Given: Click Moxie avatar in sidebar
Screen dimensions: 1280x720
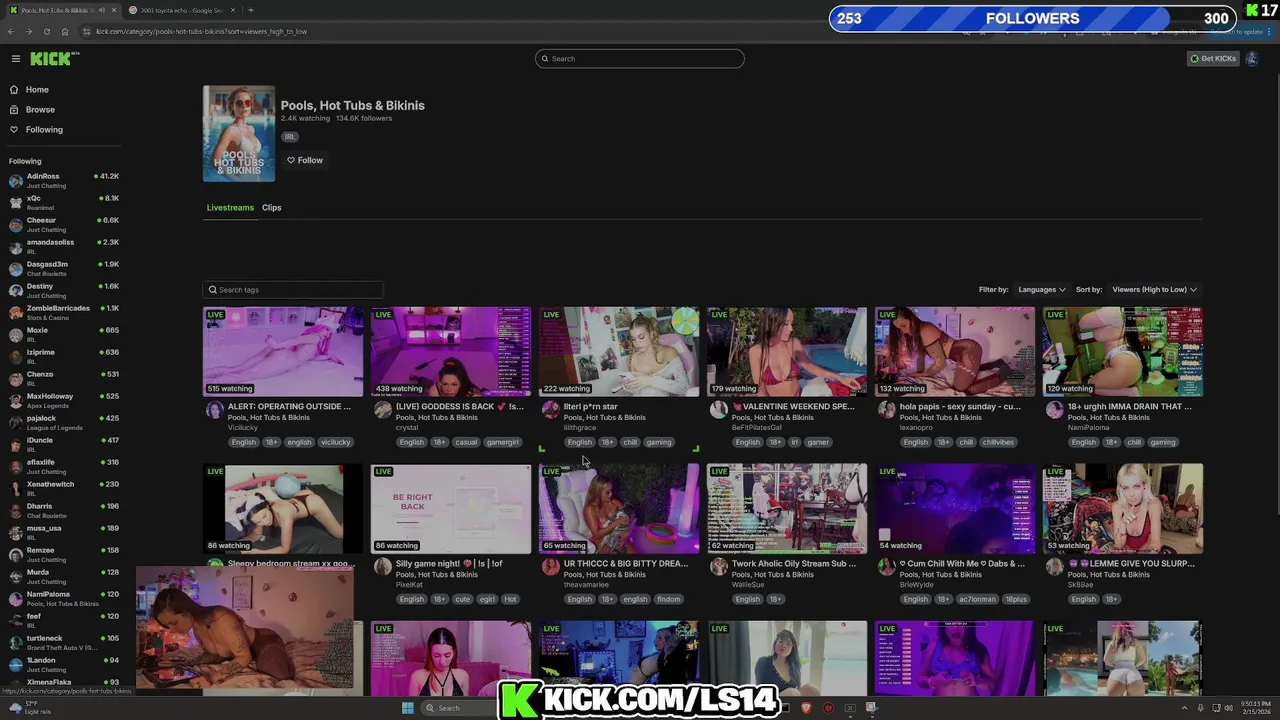Looking at the screenshot, I should [x=15, y=334].
